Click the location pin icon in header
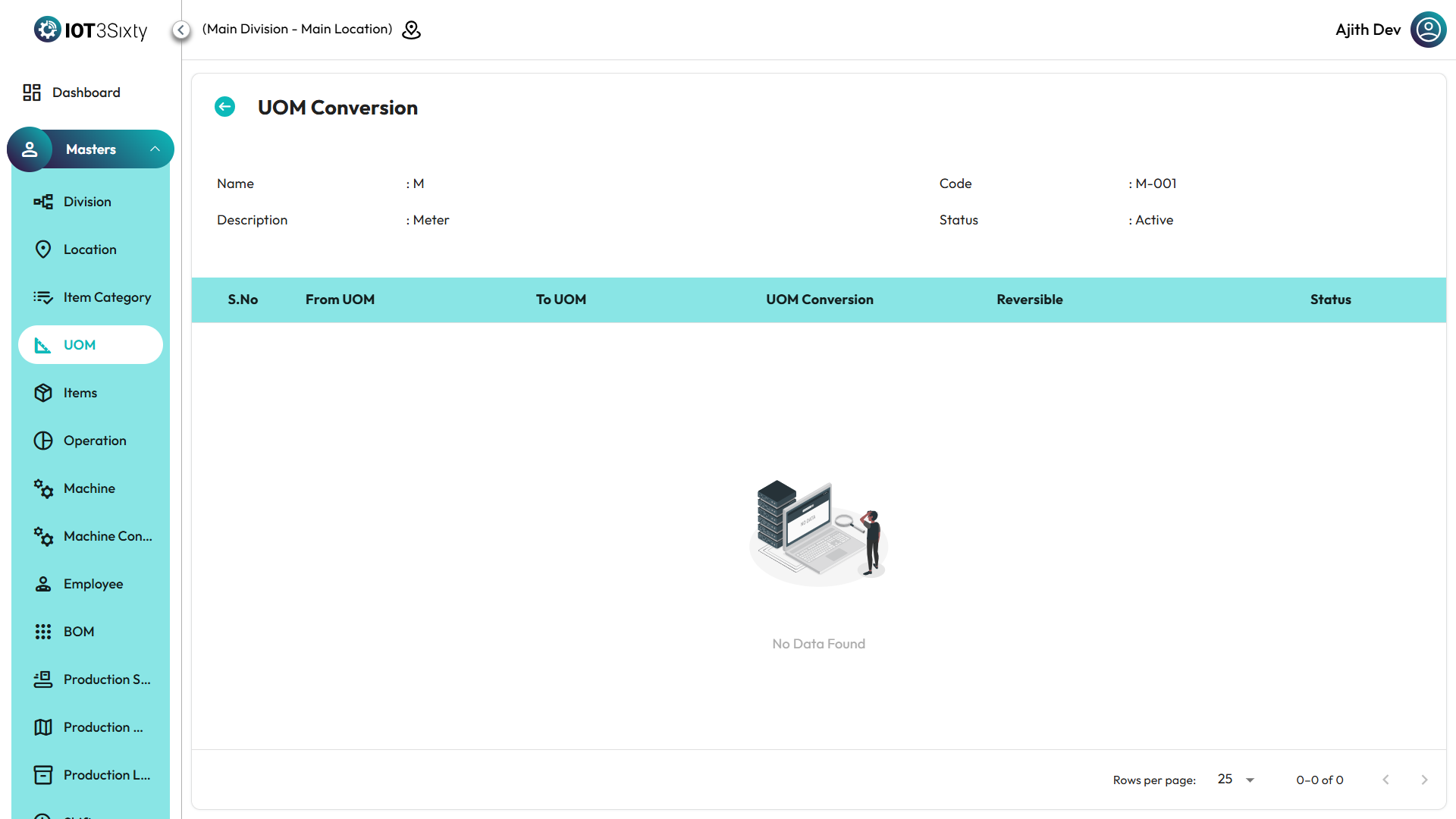1456x819 pixels. tap(411, 30)
